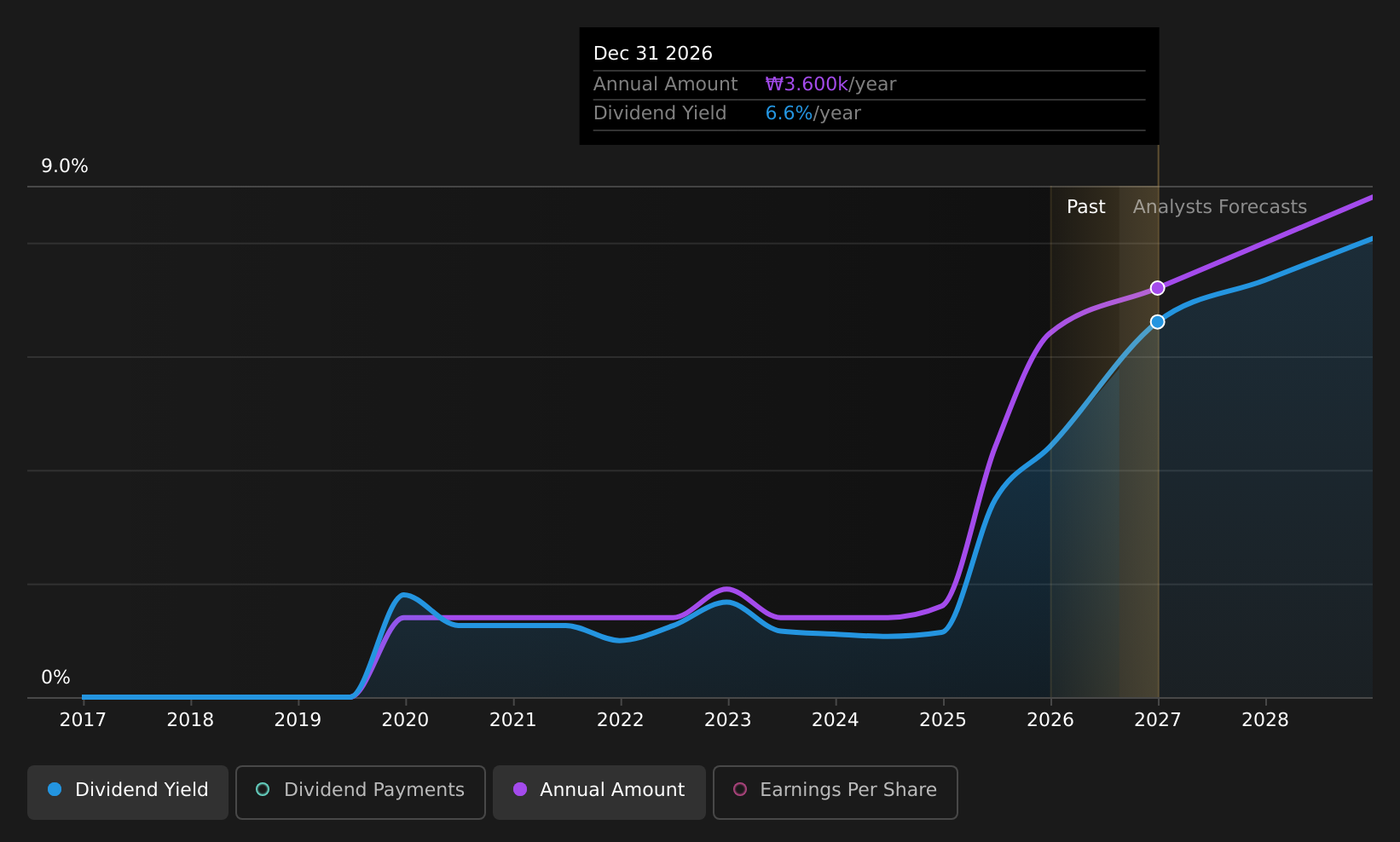
Task: Click the Past region label
Action: pos(1085,207)
